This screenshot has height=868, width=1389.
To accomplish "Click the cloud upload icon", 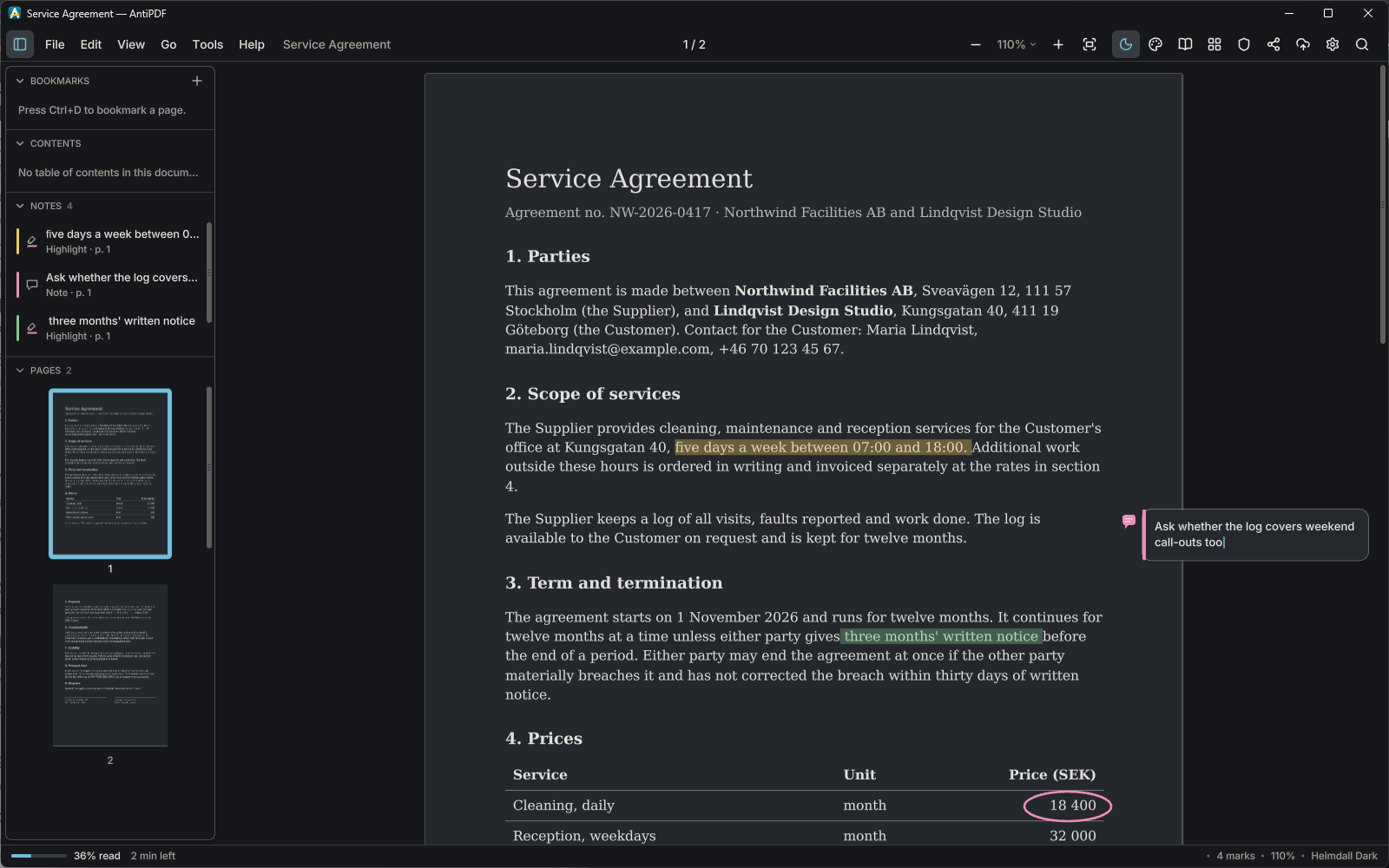I will click(x=1303, y=44).
